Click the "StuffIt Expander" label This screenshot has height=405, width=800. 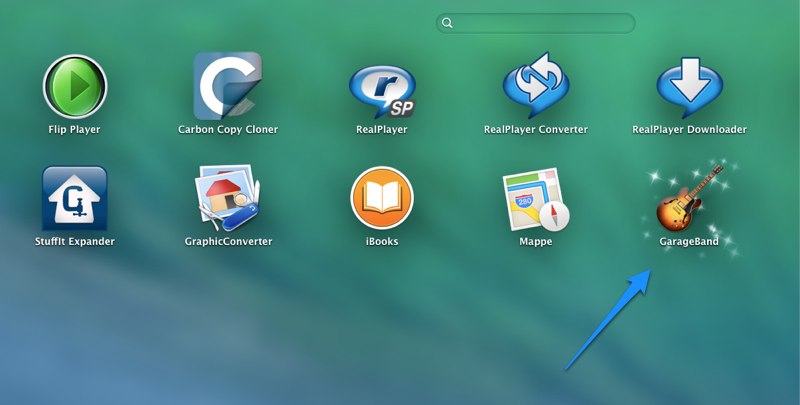click(x=74, y=241)
